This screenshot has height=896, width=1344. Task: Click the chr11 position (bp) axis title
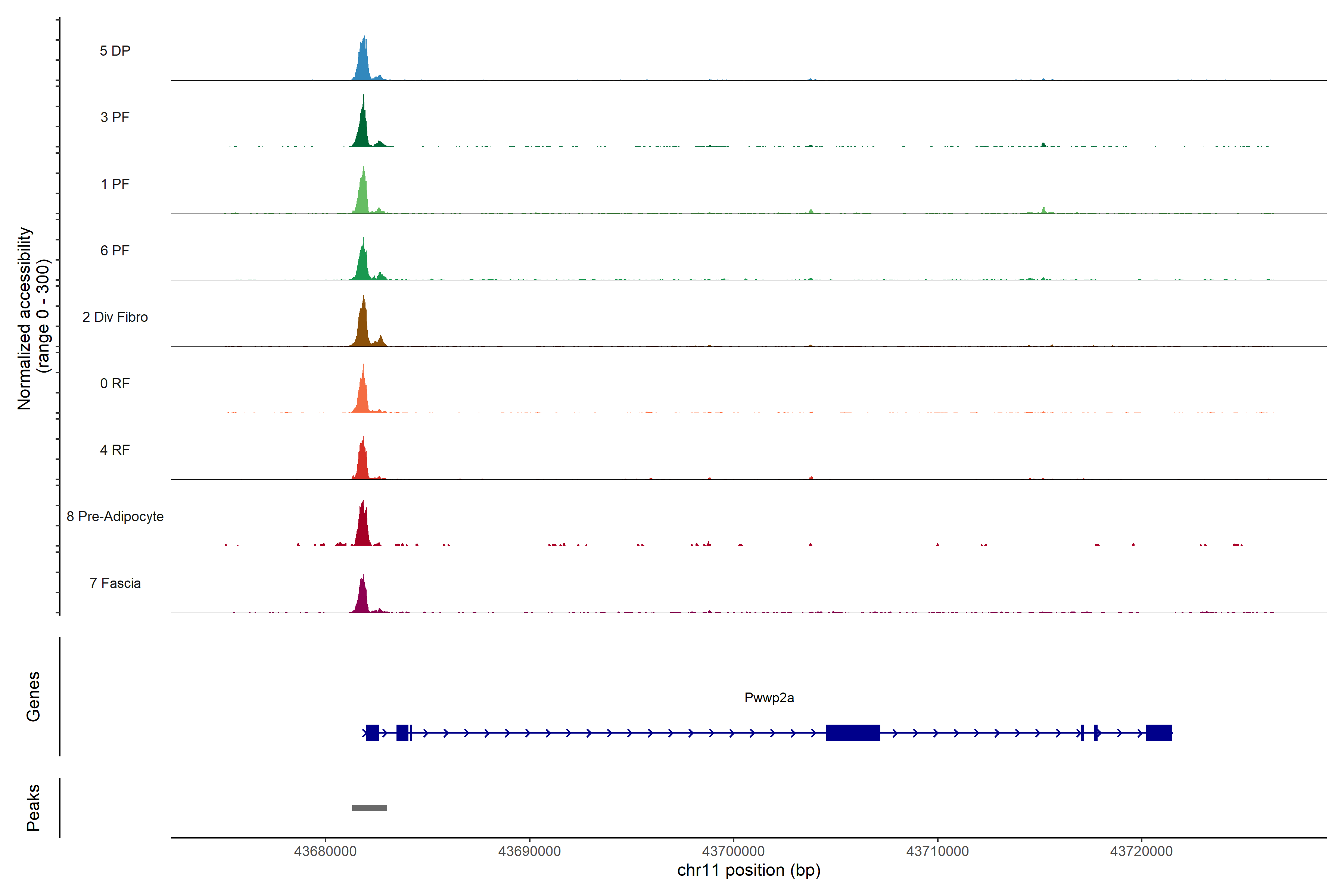click(749, 870)
